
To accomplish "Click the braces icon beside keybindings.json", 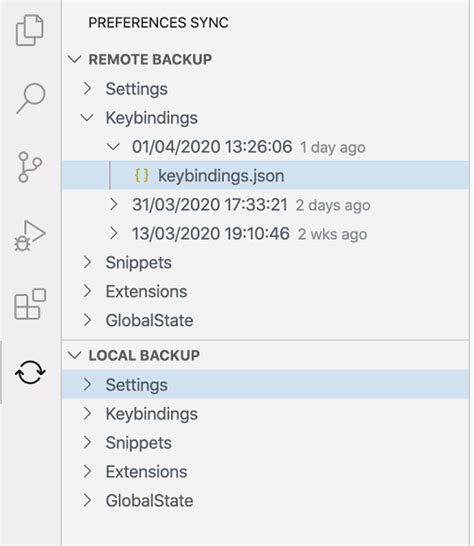I will (x=142, y=175).
